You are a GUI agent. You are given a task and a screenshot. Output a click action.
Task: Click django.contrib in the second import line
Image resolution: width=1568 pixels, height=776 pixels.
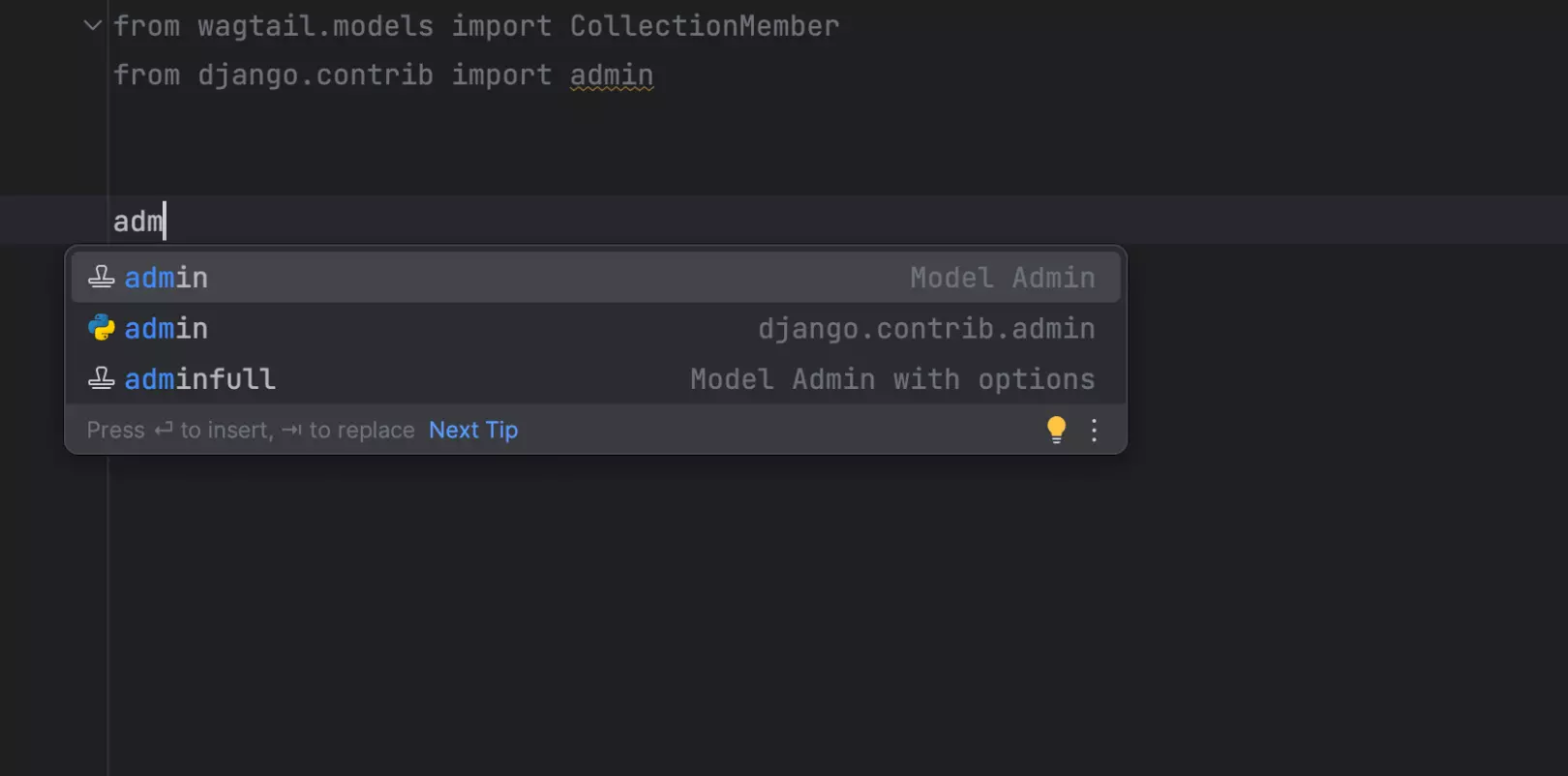click(316, 75)
